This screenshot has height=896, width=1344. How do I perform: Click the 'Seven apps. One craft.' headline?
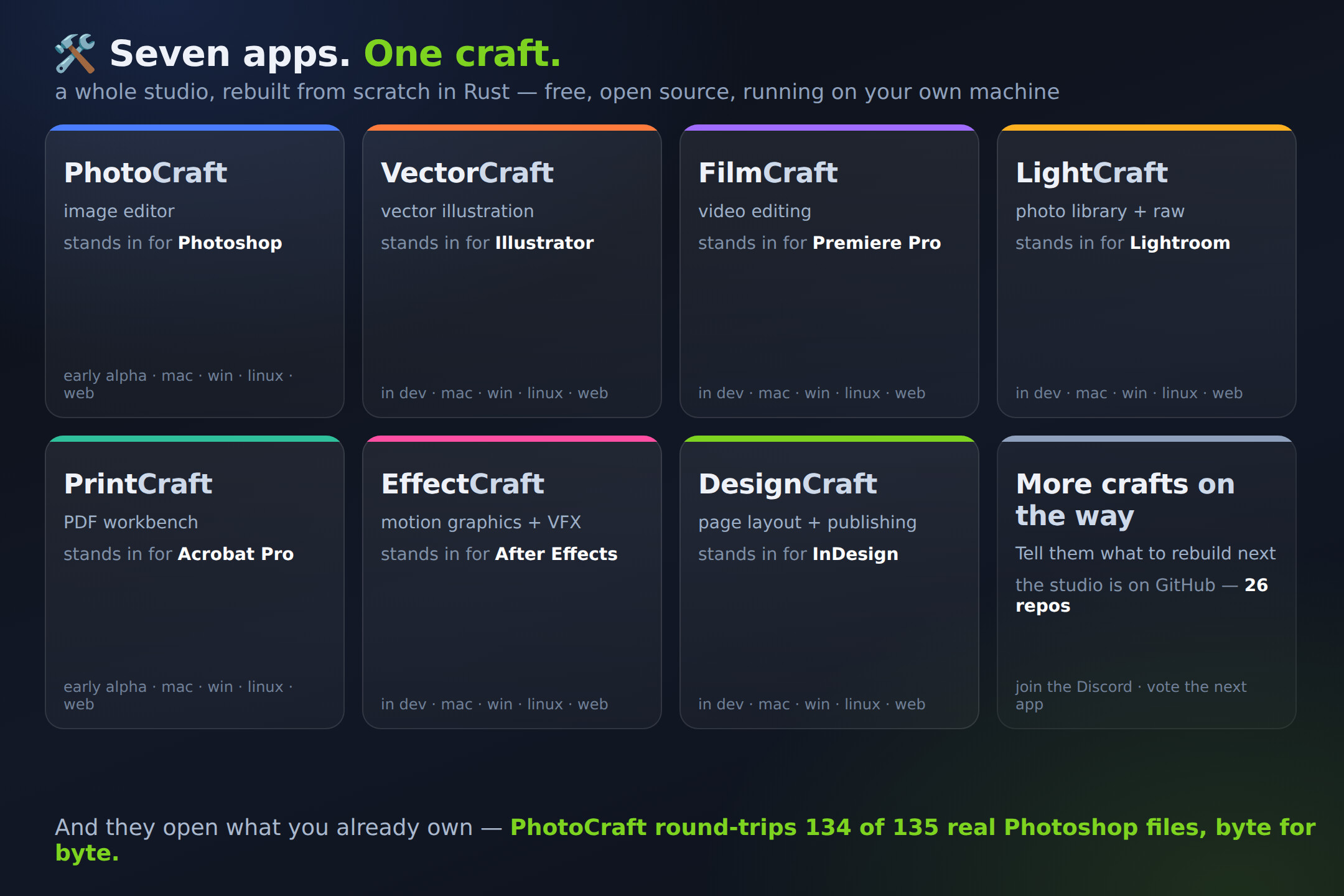pos(335,54)
